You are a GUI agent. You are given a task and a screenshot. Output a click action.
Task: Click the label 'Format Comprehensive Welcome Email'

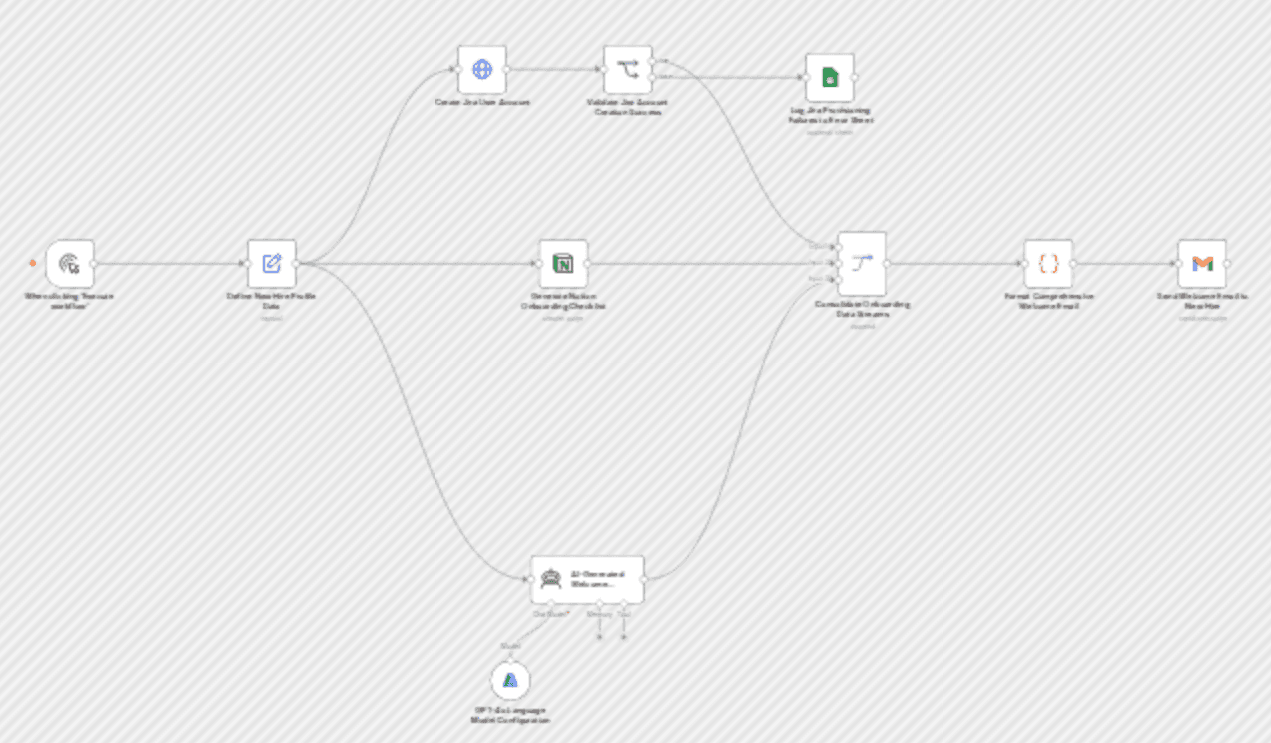point(1048,301)
